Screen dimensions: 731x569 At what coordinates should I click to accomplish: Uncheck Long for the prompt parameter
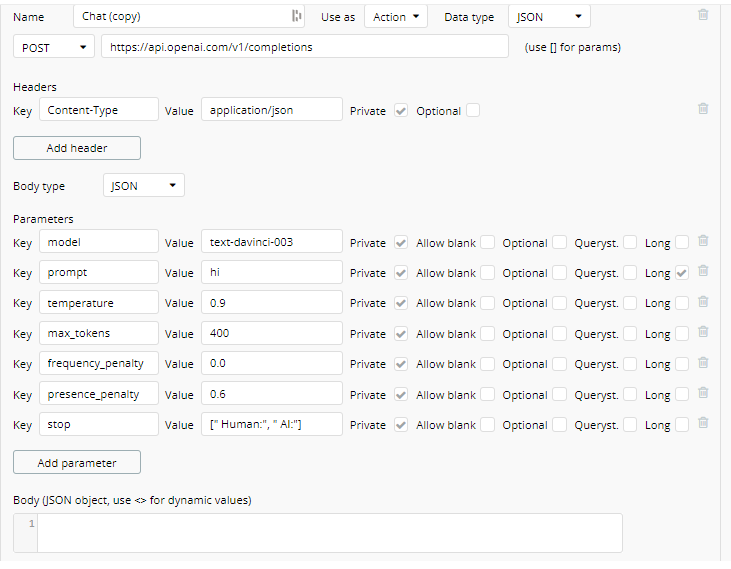[682, 272]
